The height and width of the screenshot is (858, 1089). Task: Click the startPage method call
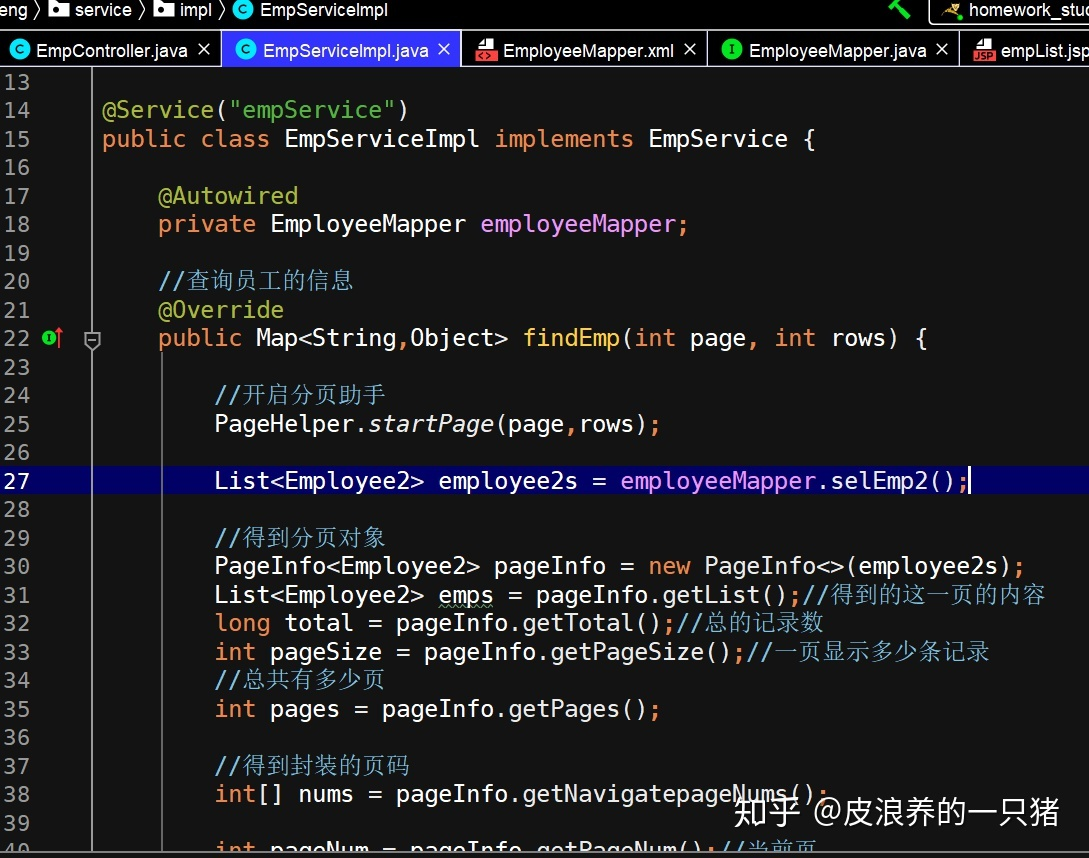coord(431,424)
